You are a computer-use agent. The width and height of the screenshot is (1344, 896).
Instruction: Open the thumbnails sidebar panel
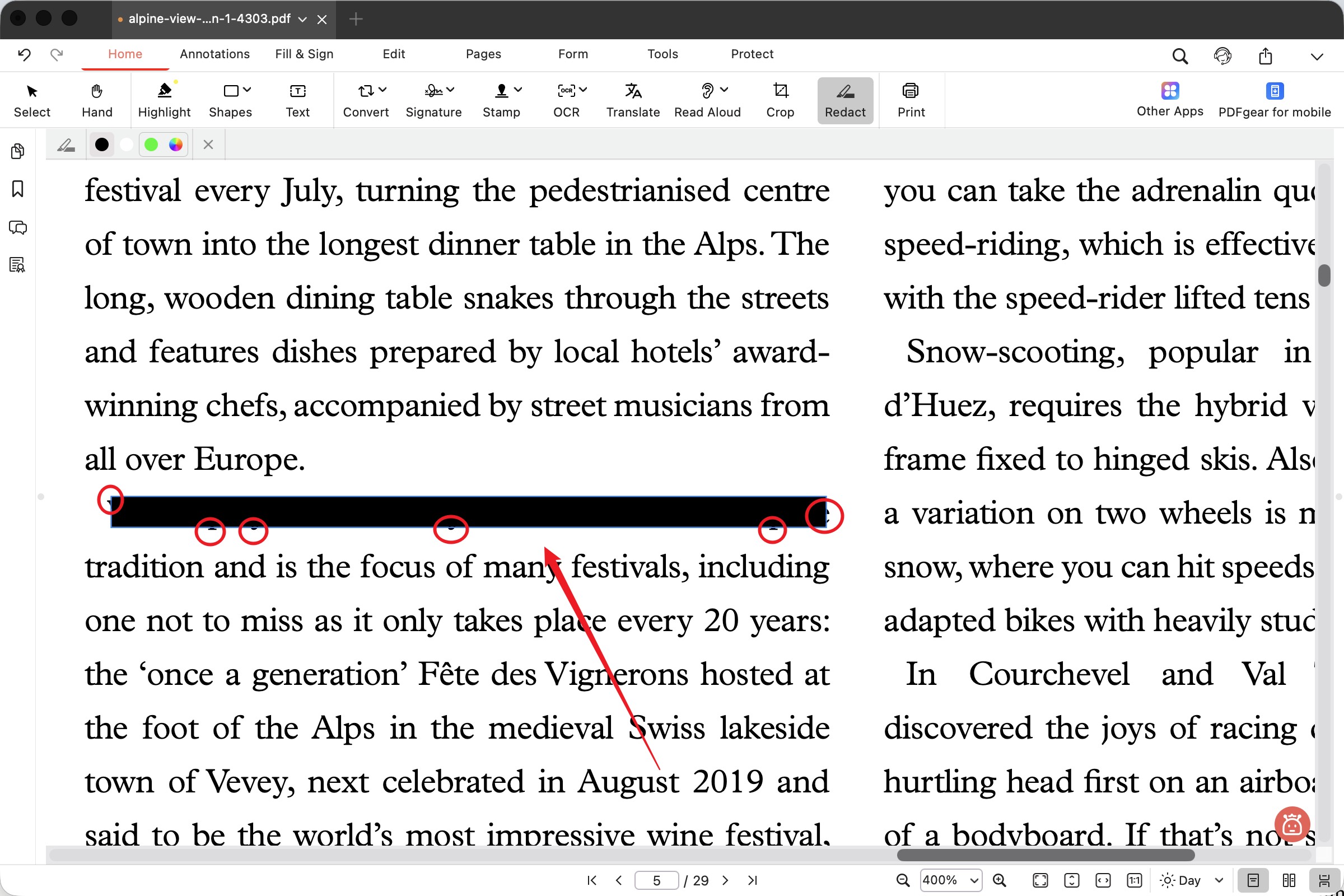coord(18,151)
